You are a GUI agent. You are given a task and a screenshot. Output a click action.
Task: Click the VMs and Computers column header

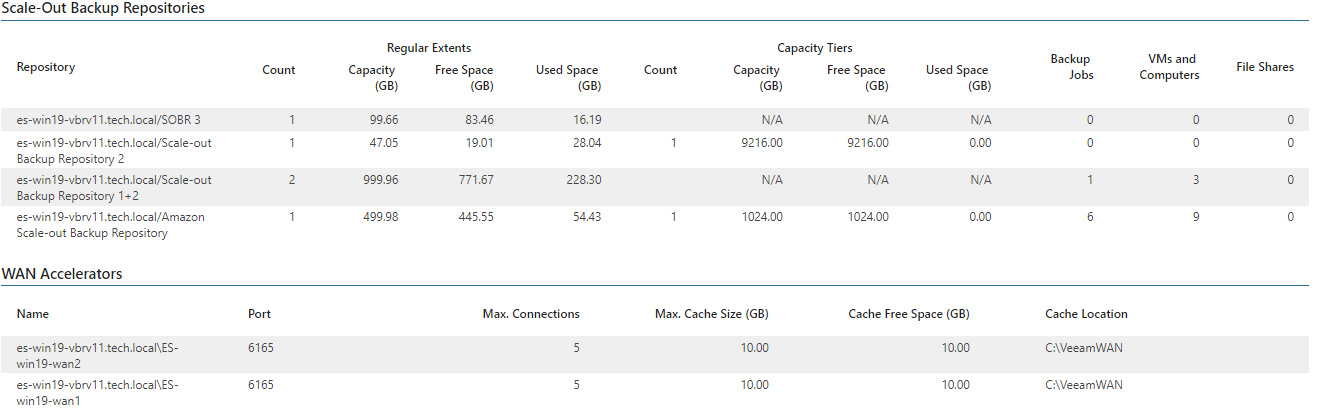pos(1169,67)
